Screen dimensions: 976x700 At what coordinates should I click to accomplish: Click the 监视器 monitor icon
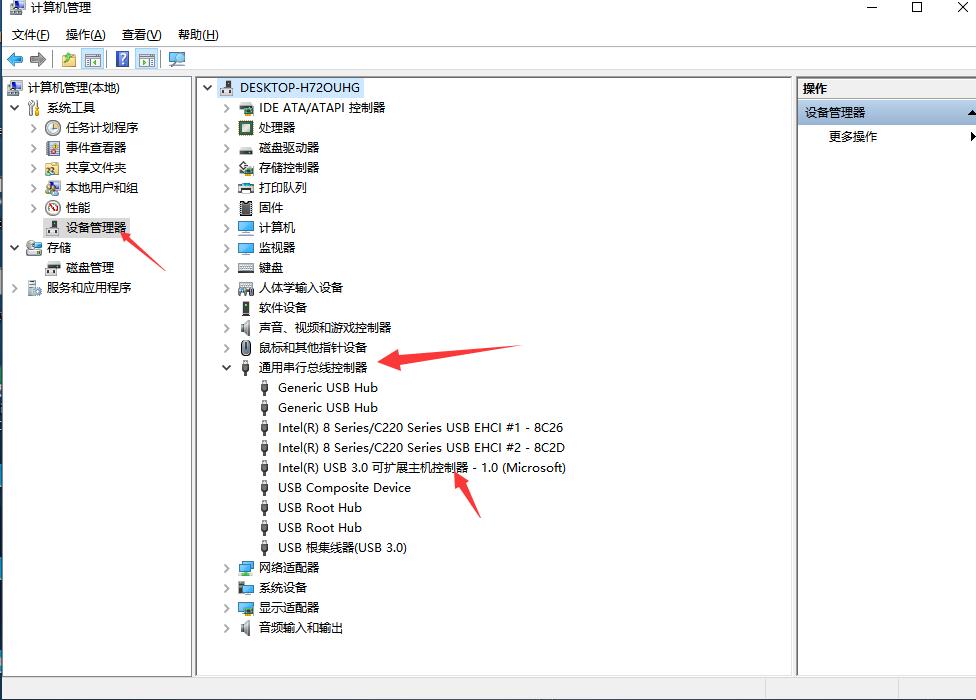point(246,248)
